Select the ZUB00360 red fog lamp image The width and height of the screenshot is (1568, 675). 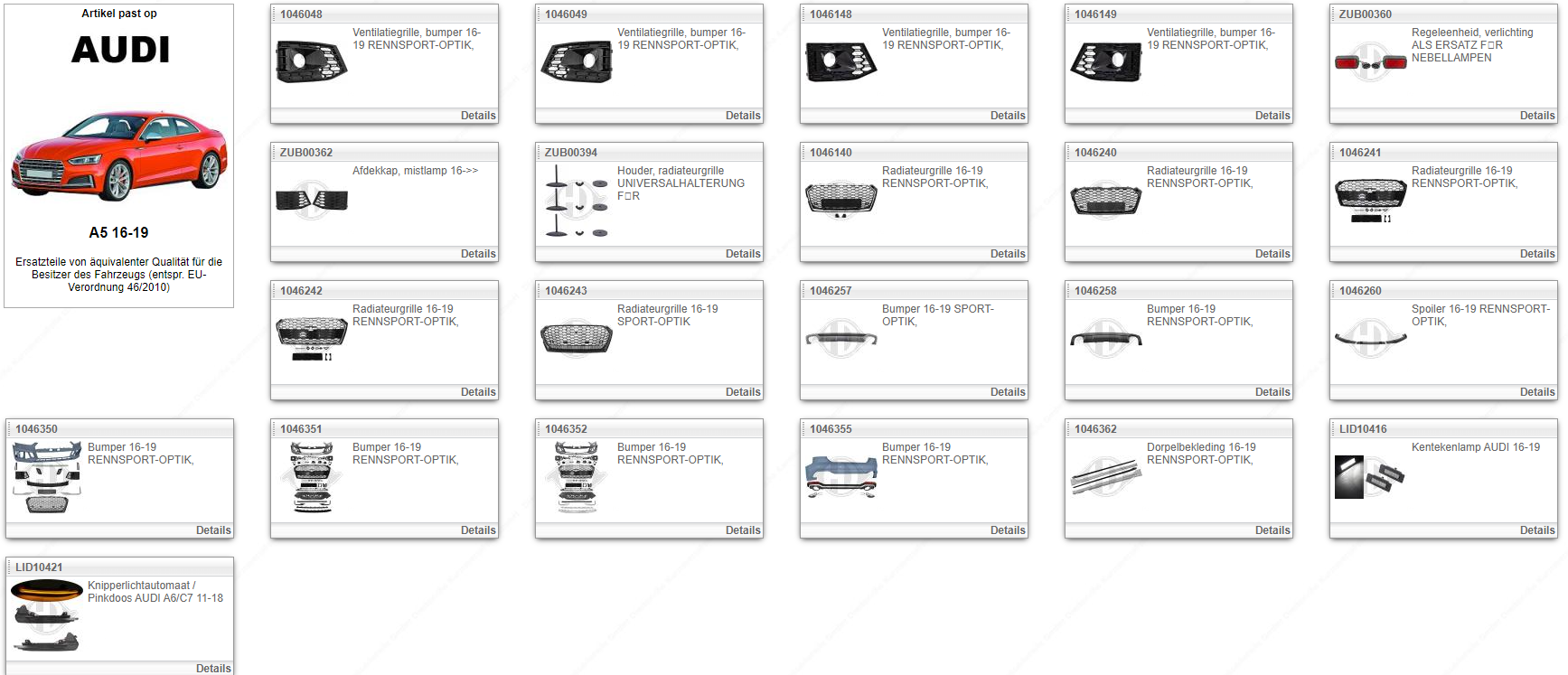[1370, 61]
